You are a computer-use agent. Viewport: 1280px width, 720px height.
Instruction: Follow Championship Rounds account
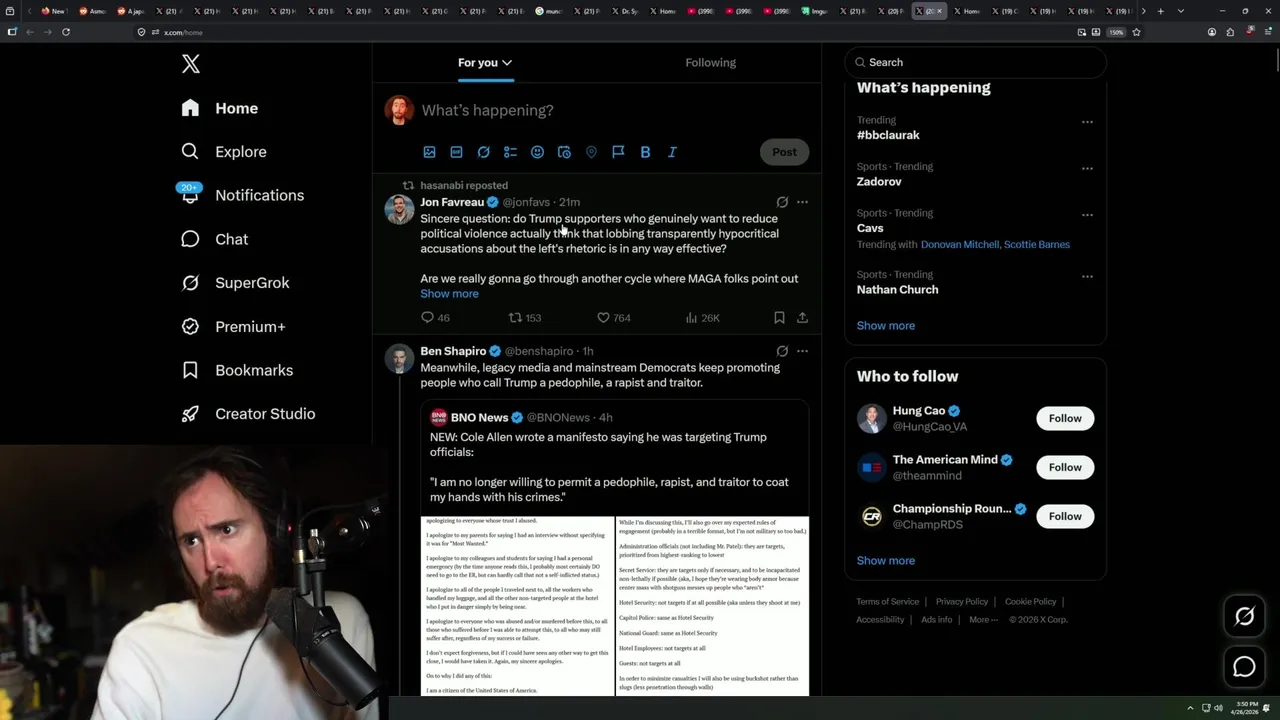tap(1065, 516)
